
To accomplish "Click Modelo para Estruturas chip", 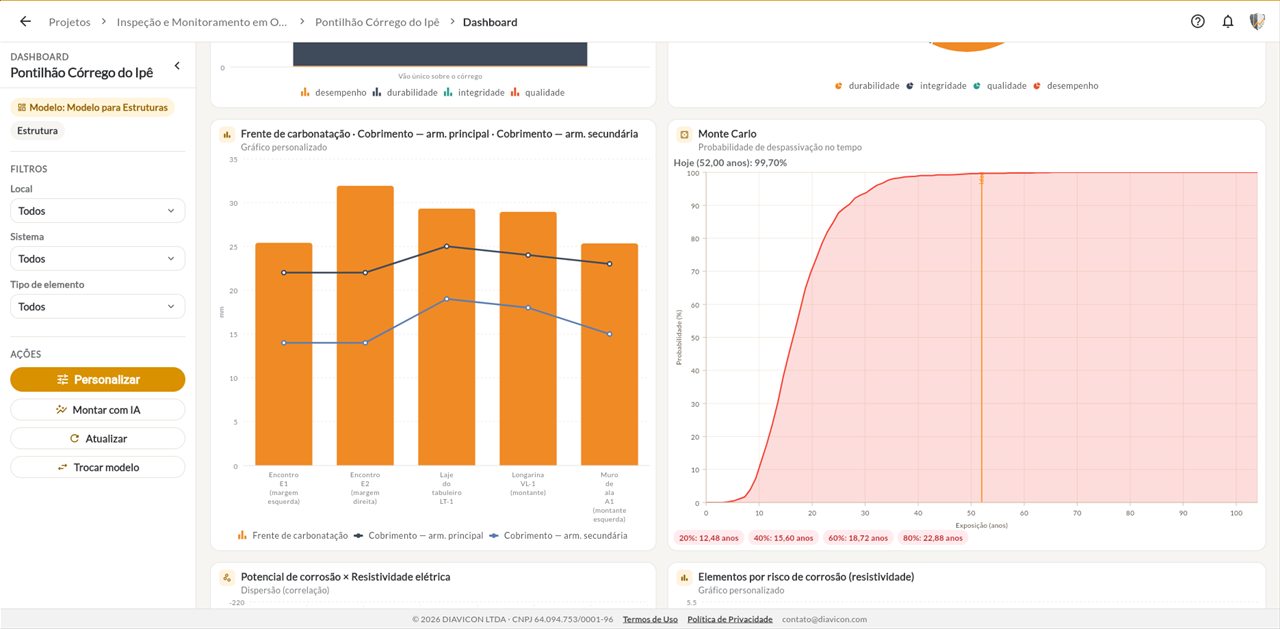I will pyautogui.click(x=92, y=107).
